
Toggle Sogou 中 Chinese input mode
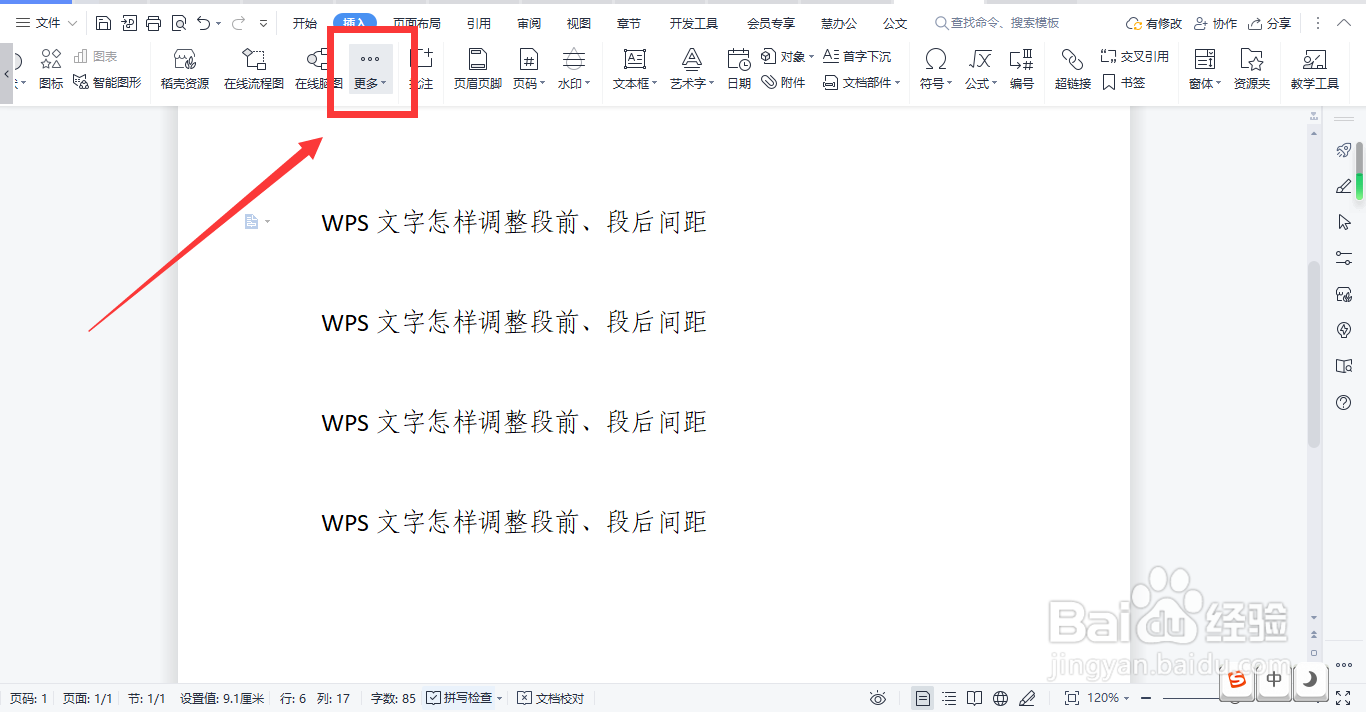click(1274, 680)
